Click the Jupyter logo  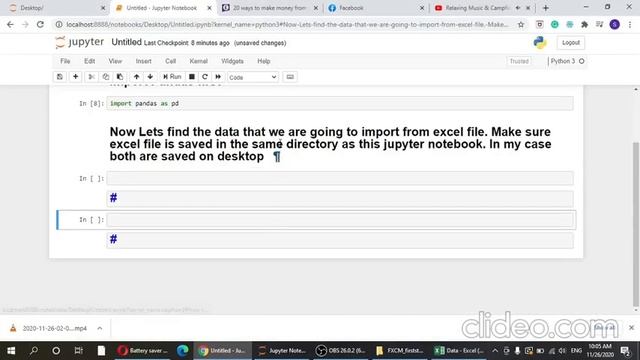pyautogui.click(x=80, y=42)
